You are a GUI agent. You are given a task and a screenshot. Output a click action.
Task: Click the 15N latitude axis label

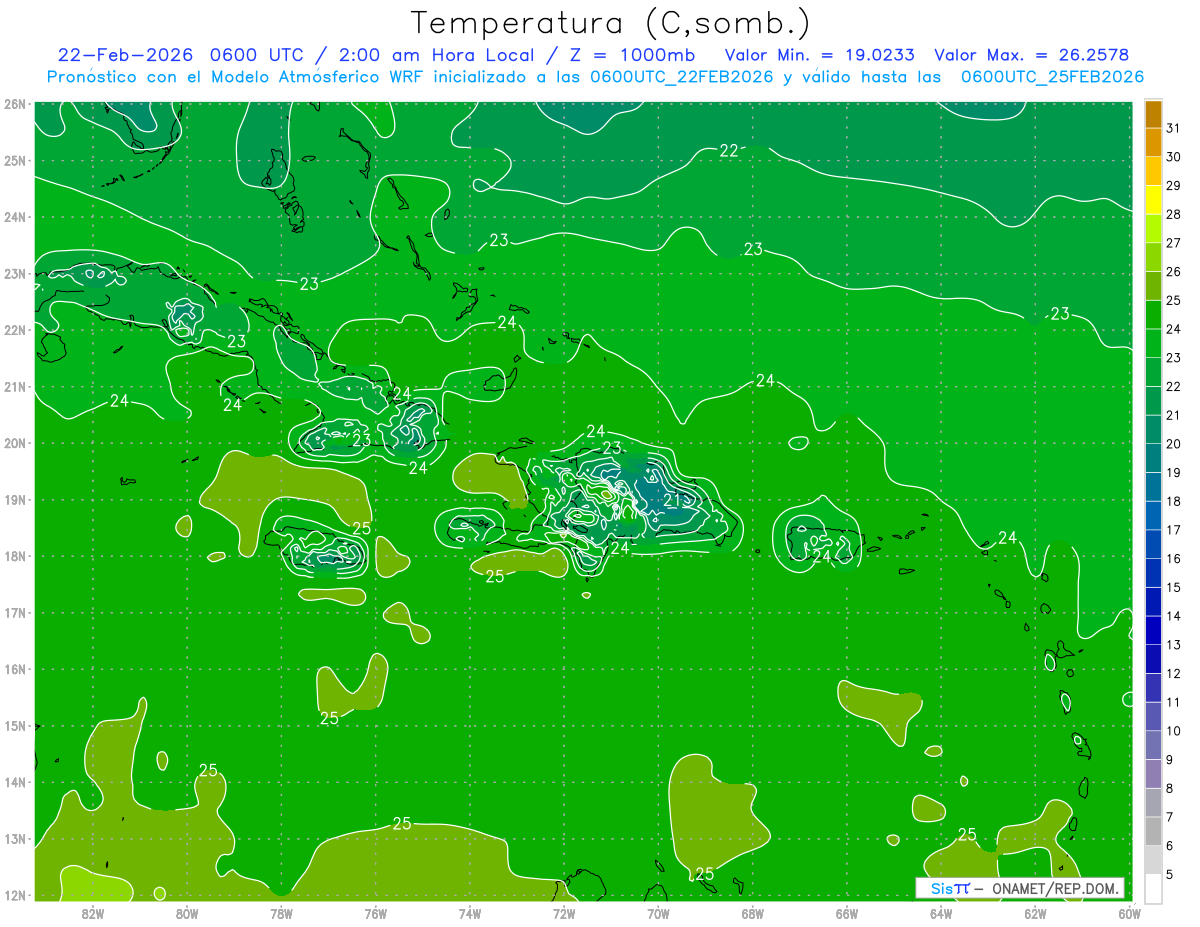coord(14,726)
